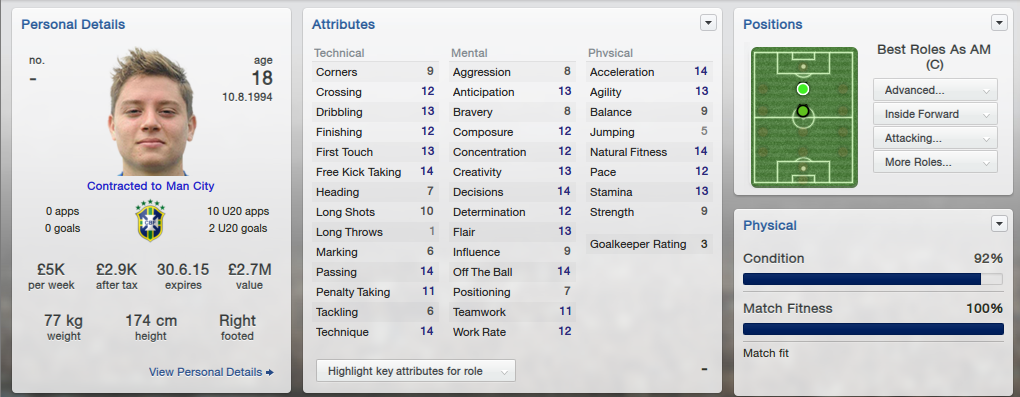The height and width of the screenshot is (397, 1020).
Task: Click the Brazil national team badge
Action: (150, 221)
